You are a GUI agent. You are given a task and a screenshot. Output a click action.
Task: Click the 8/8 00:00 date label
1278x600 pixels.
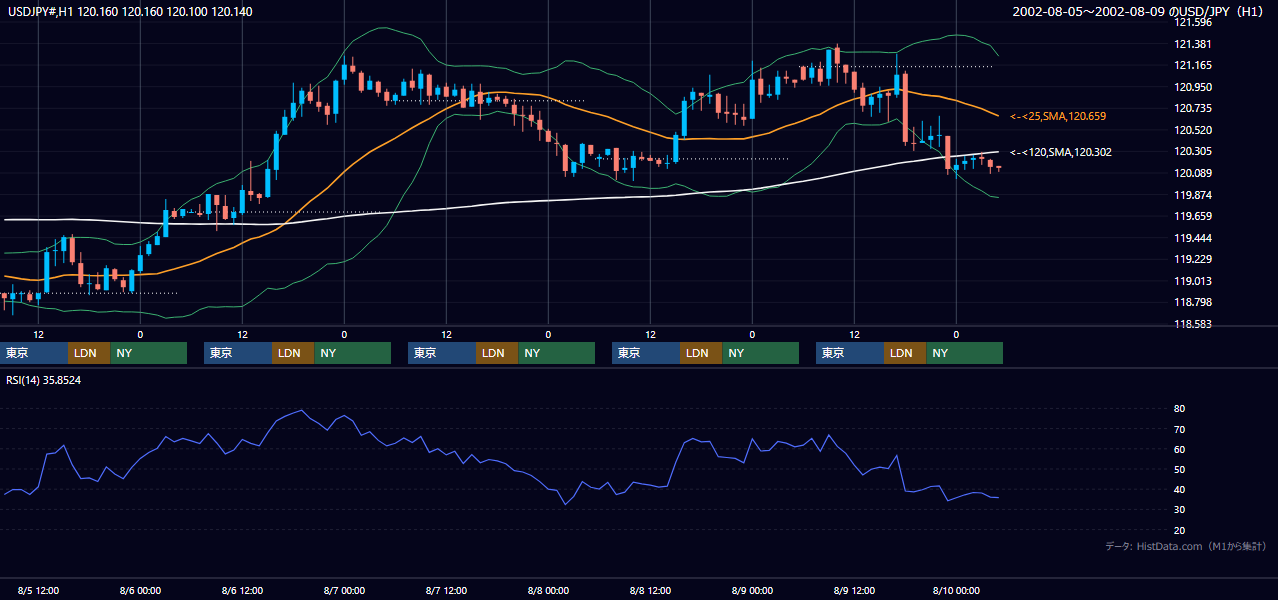click(549, 591)
